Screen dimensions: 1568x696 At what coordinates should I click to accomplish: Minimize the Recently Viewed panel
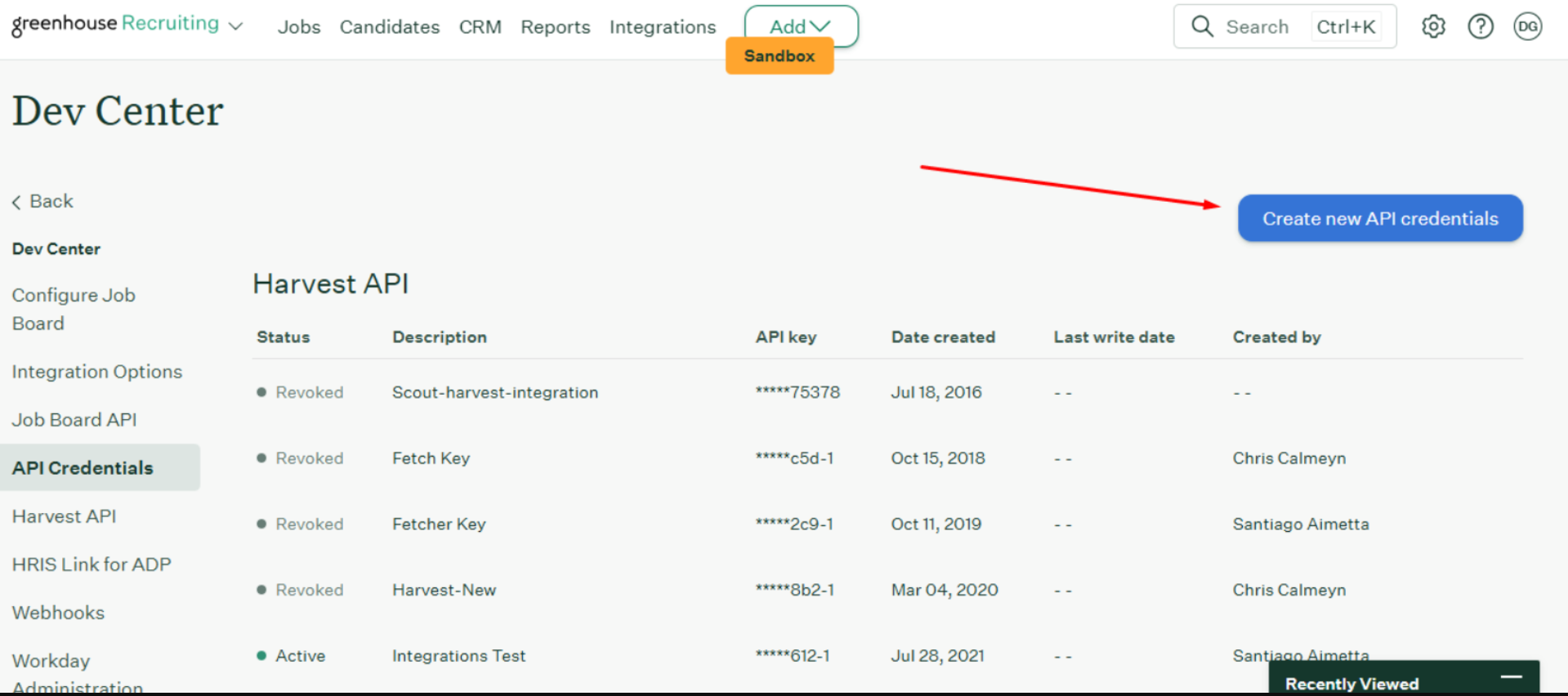pos(1512,677)
